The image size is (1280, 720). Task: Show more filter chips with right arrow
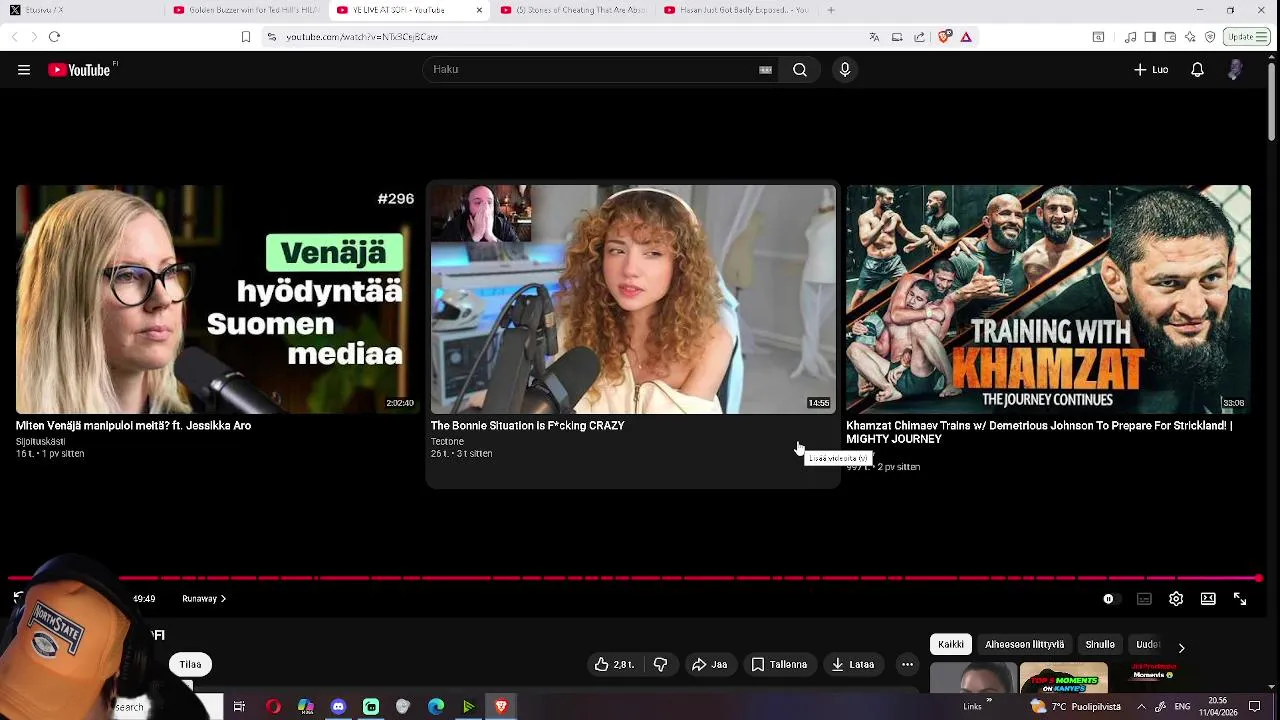tap(1181, 648)
